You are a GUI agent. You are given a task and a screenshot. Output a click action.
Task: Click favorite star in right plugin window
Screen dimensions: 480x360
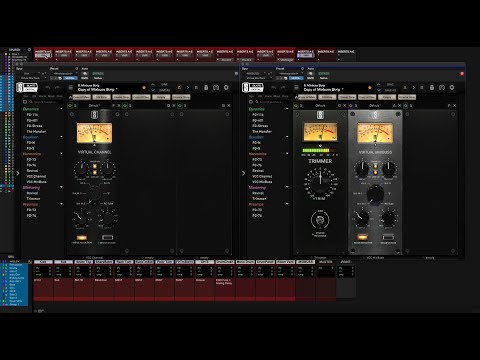point(370,88)
